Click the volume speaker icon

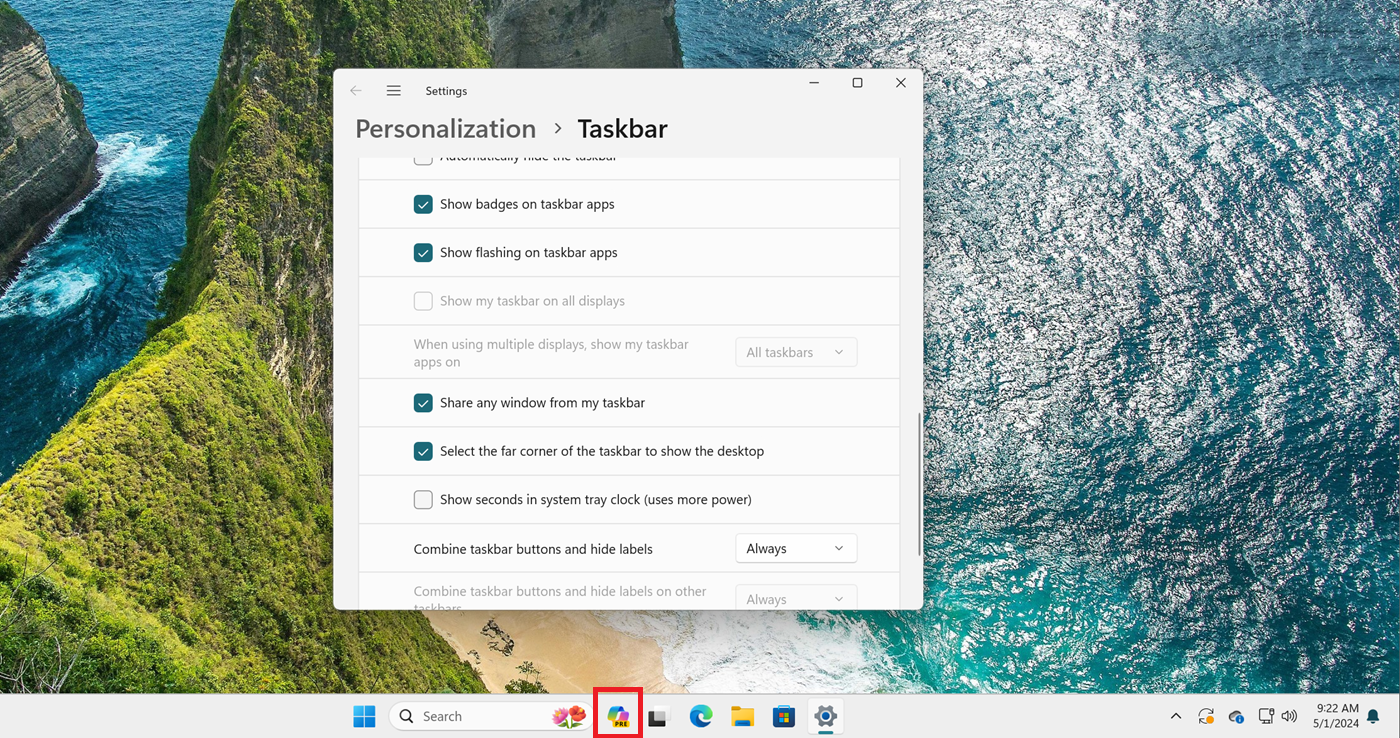pyautogui.click(x=1289, y=716)
